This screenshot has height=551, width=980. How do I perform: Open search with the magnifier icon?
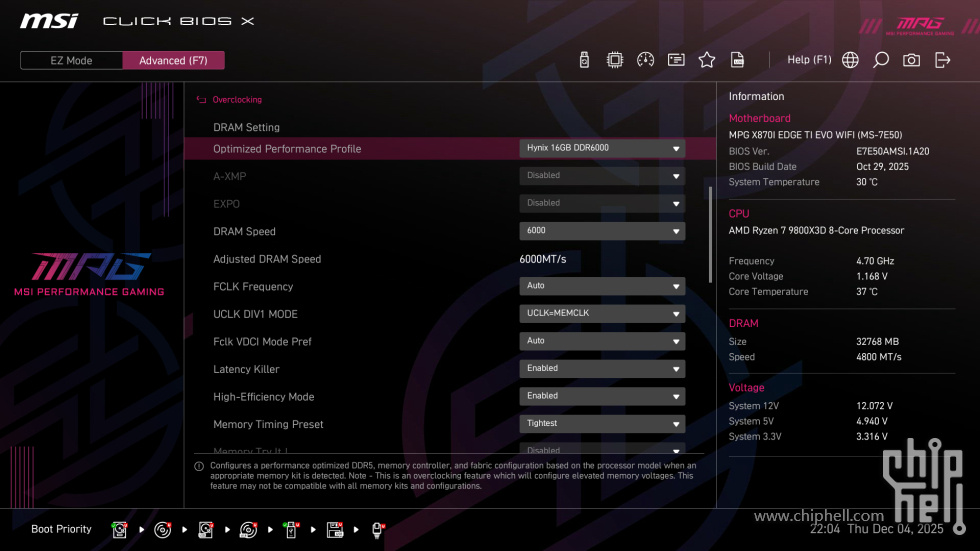(881, 60)
